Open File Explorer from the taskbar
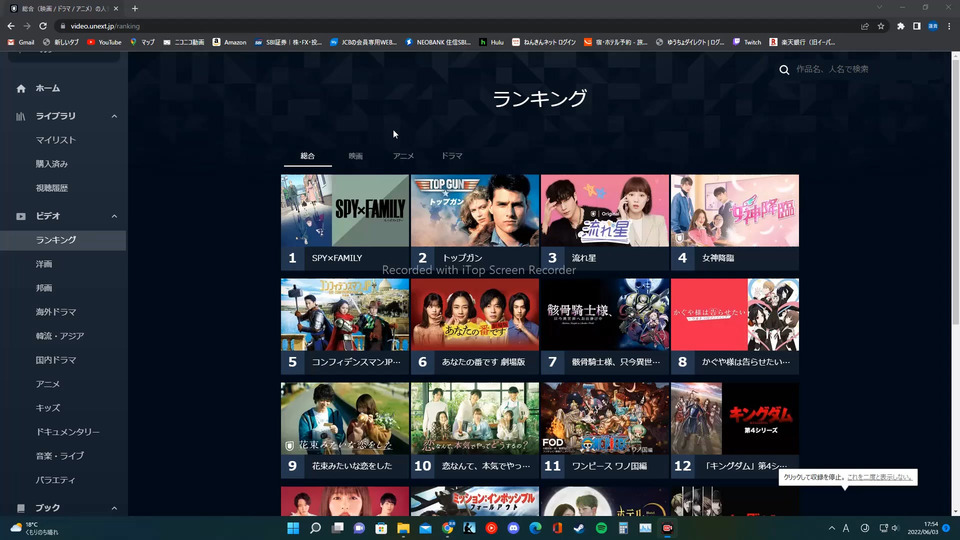Screen dimensions: 960x540 403,528
